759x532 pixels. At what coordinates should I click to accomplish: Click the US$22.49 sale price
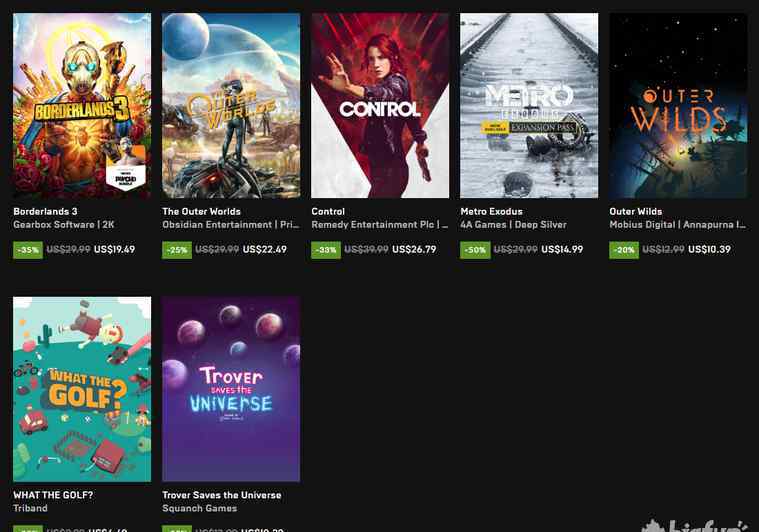coord(265,250)
